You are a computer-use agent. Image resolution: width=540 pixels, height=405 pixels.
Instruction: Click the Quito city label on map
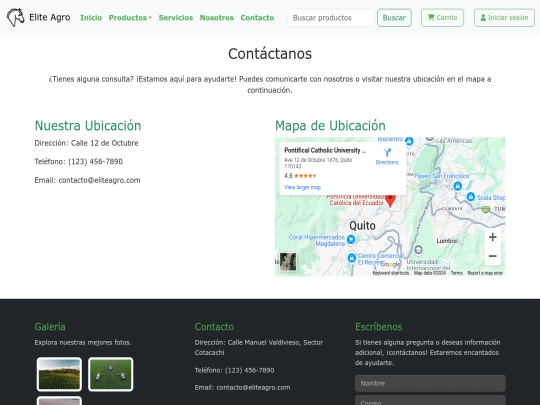coord(362,226)
